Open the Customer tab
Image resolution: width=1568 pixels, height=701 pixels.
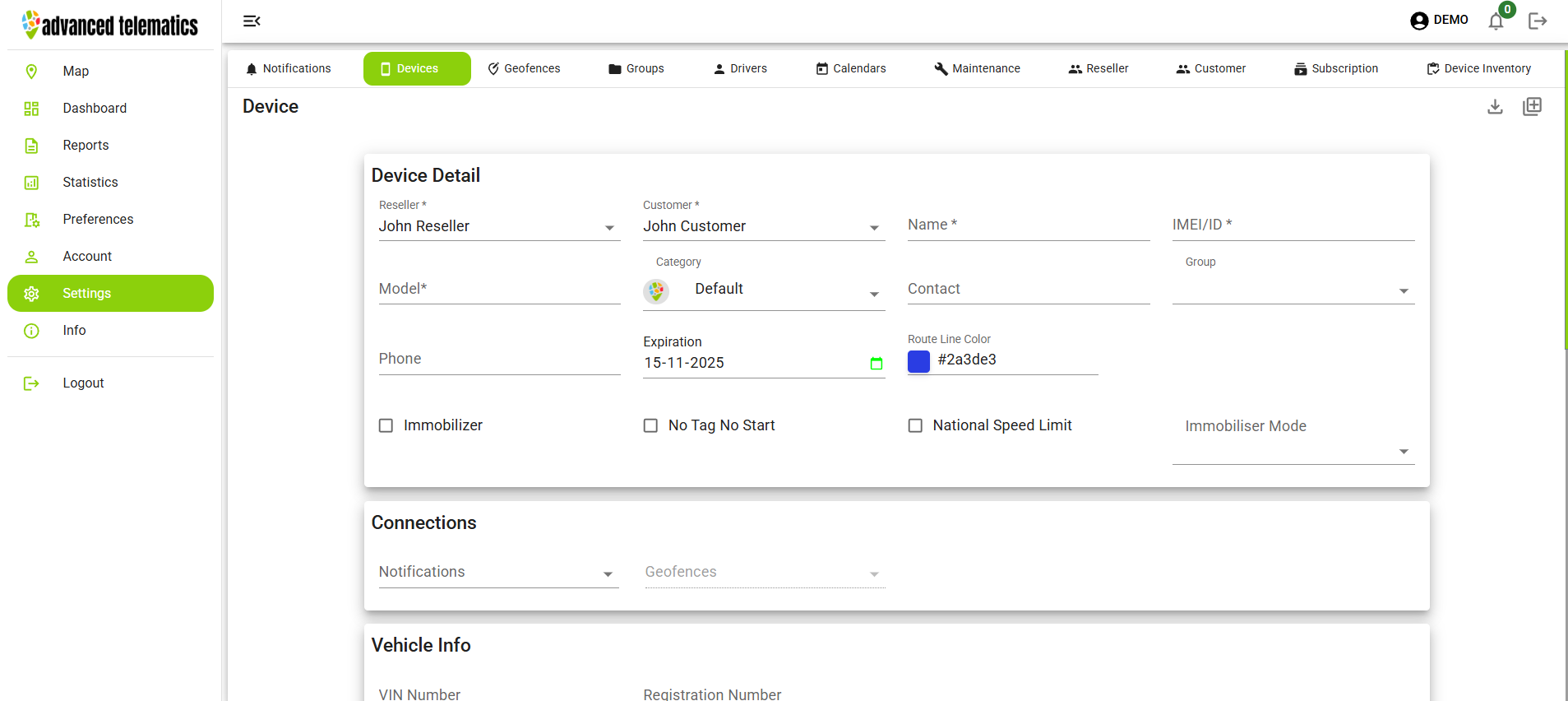[x=1211, y=68]
